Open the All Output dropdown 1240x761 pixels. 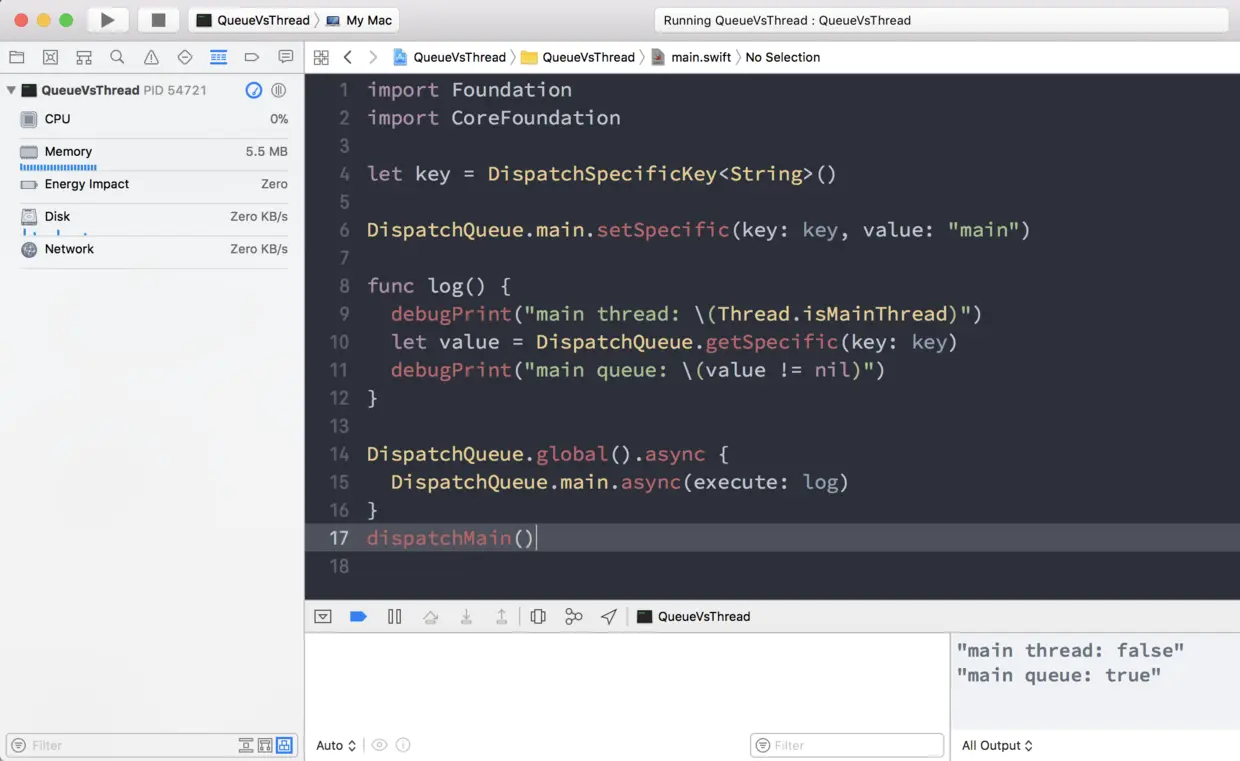coord(995,745)
